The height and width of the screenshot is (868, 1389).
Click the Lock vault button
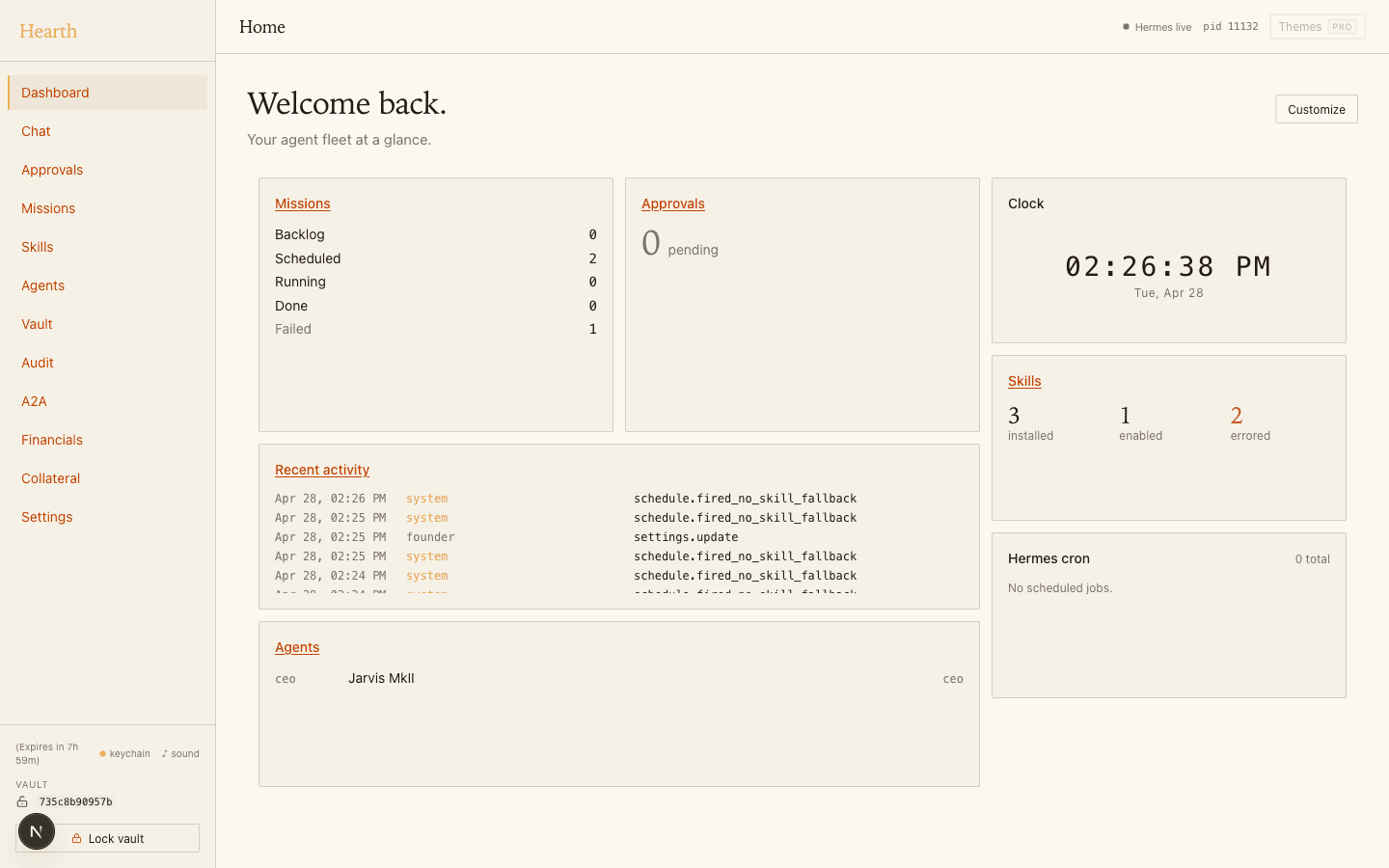tap(107, 838)
